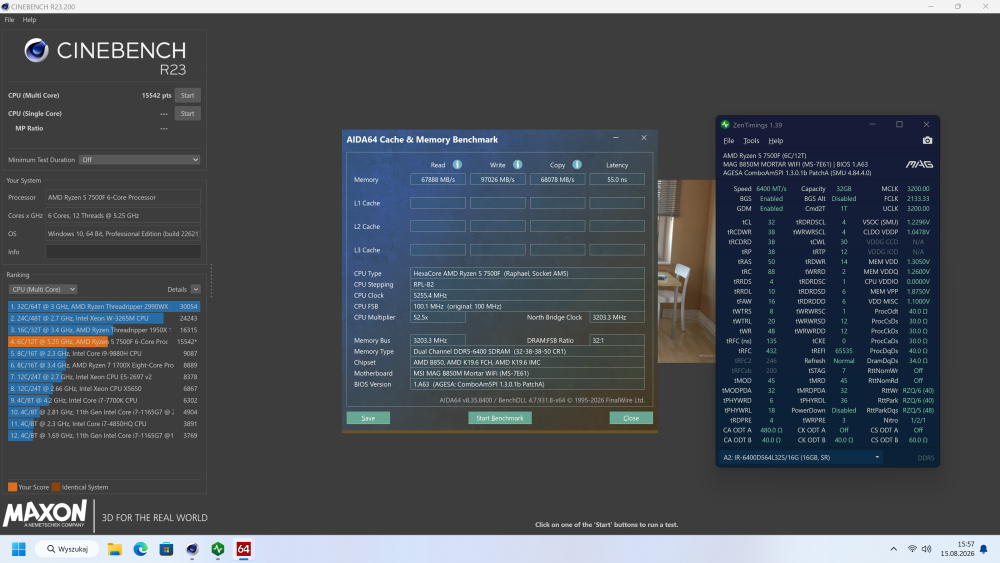Open ZenTimings memory module dropdown

pyautogui.click(x=801, y=457)
